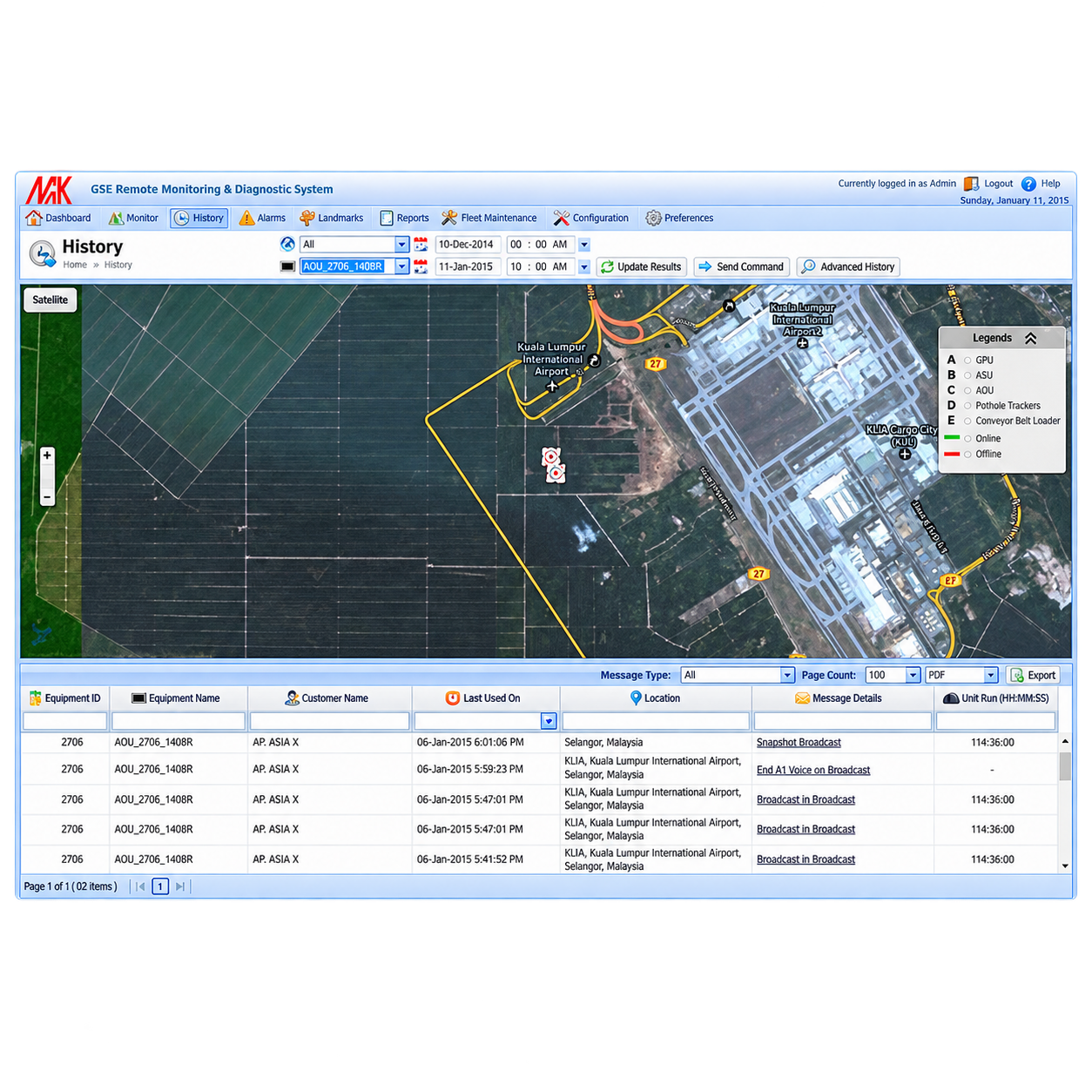Select the ASU legend radio button
The width and height of the screenshot is (1092, 1092).
[x=967, y=375]
